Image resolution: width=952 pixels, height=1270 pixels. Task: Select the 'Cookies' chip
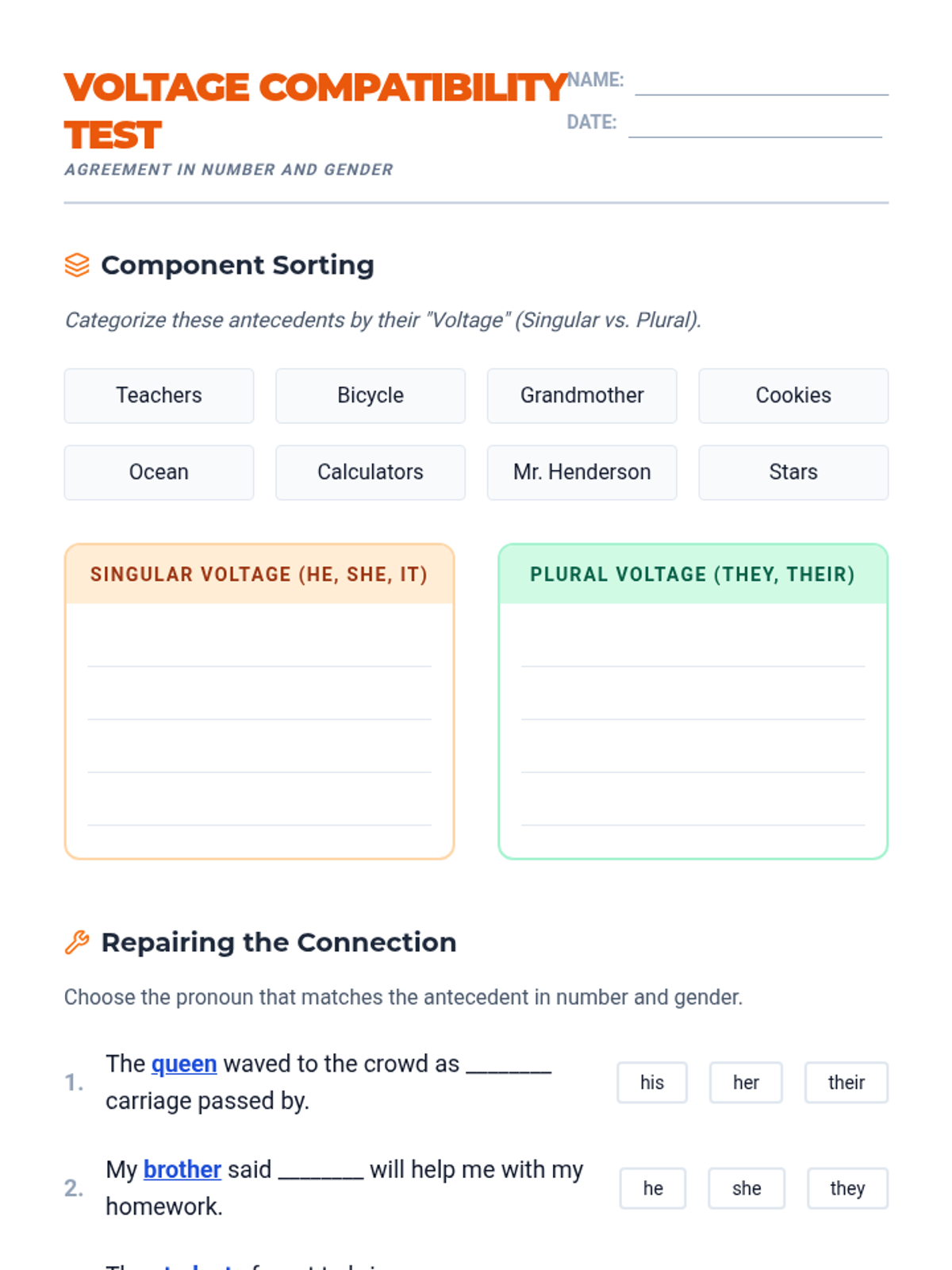[x=793, y=395]
